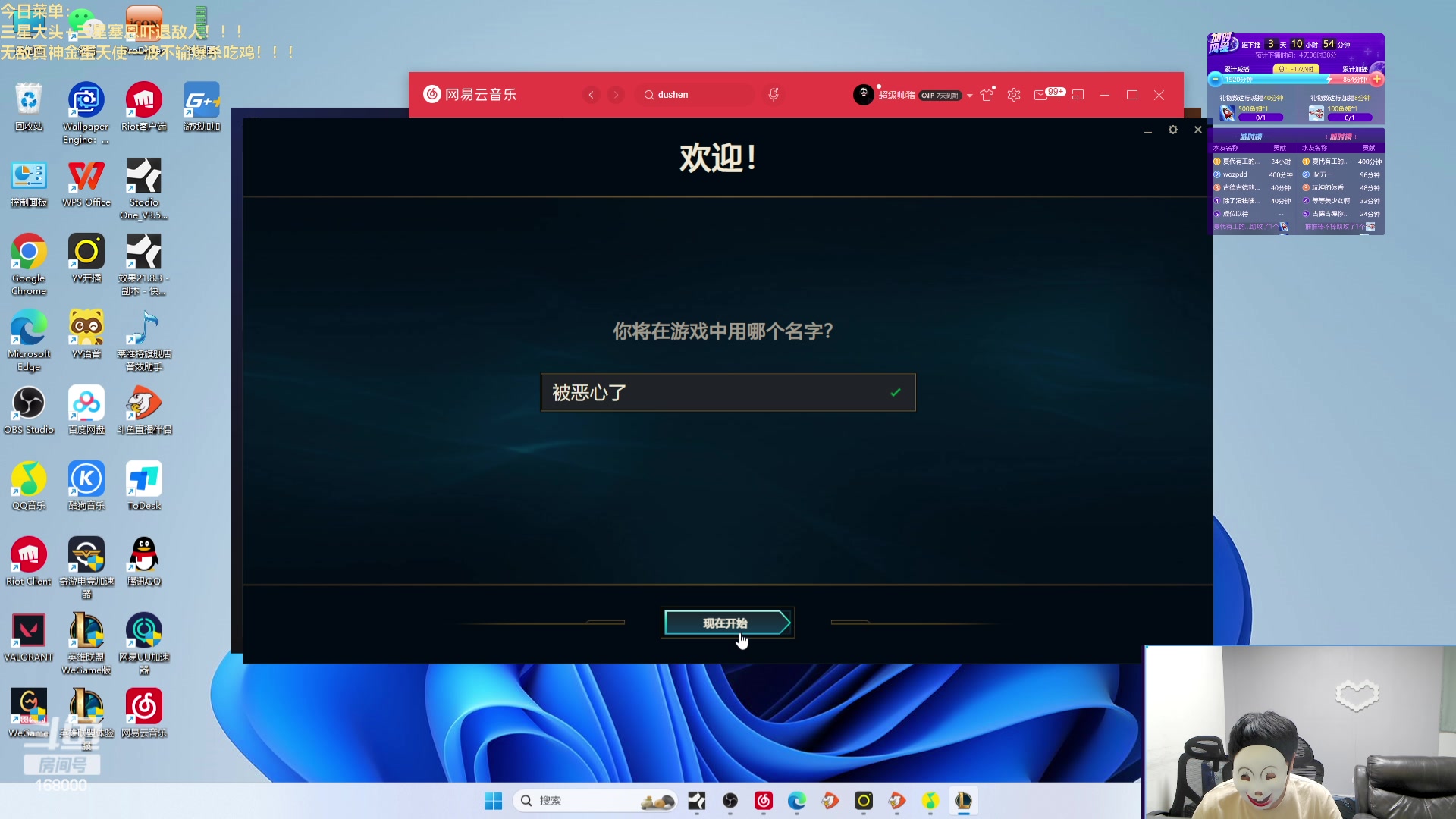Click the 被恶心了 name input field
The height and width of the screenshot is (819, 1456).
728,392
